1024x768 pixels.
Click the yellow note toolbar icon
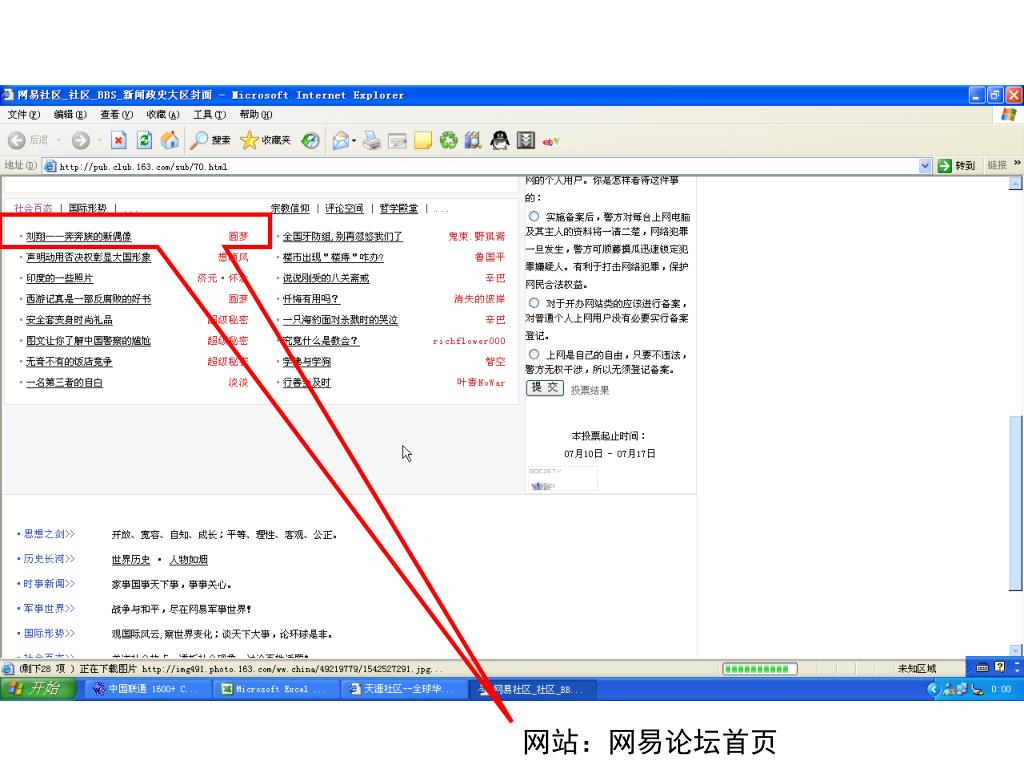pyautogui.click(x=423, y=140)
